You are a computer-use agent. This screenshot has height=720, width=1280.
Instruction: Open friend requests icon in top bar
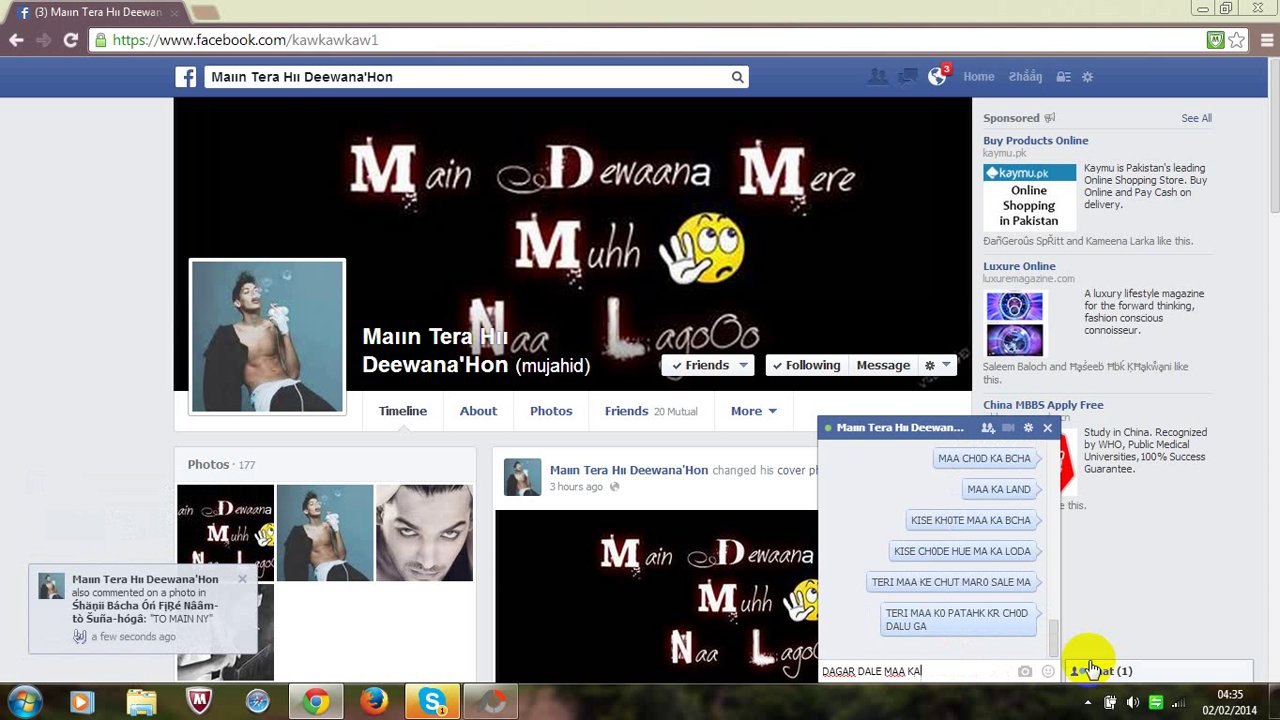(877, 77)
